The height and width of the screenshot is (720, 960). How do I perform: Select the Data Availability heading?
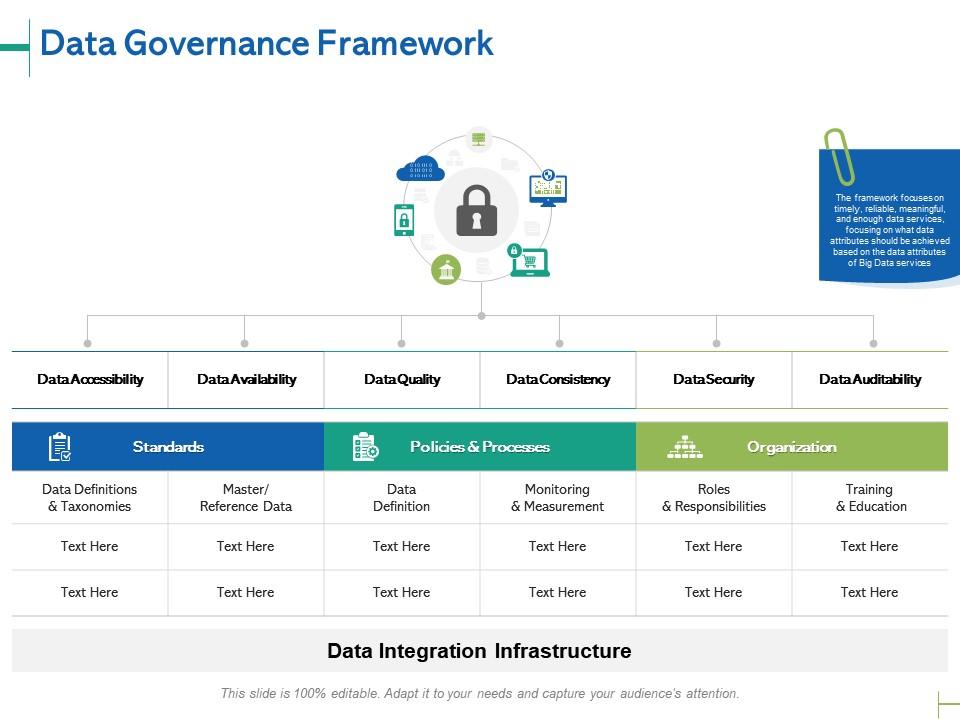pos(246,380)
